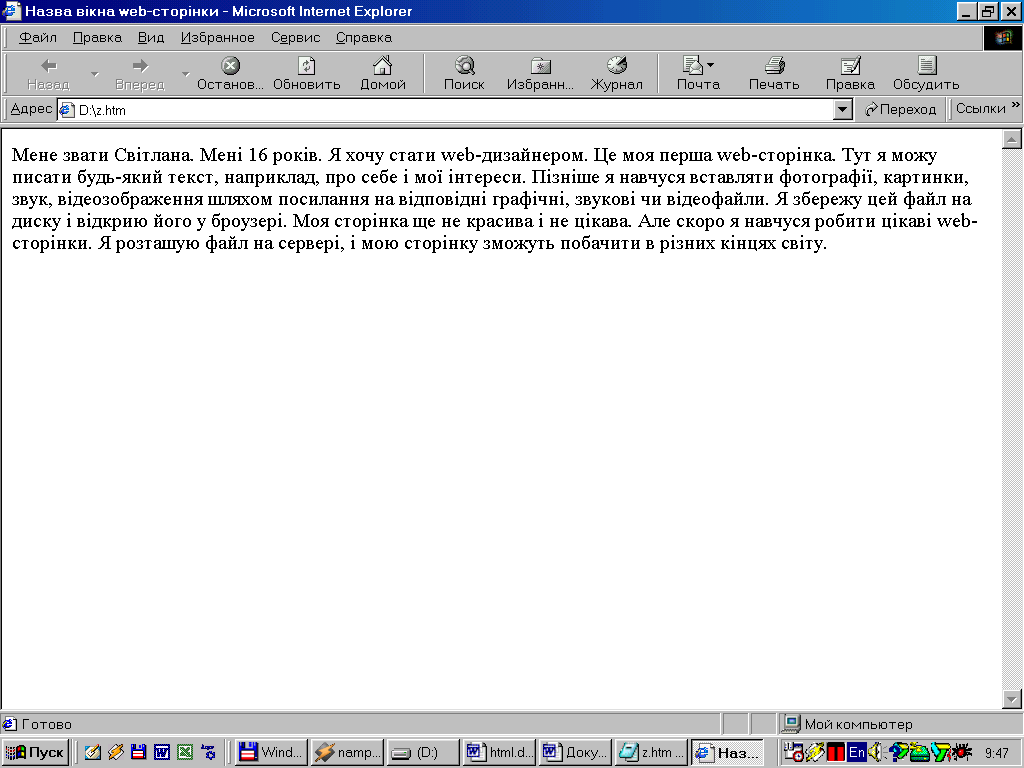Open Избранное favorites toolbar icon
The height and width of the screenshot is (768, 1024).
click(540, 73)
